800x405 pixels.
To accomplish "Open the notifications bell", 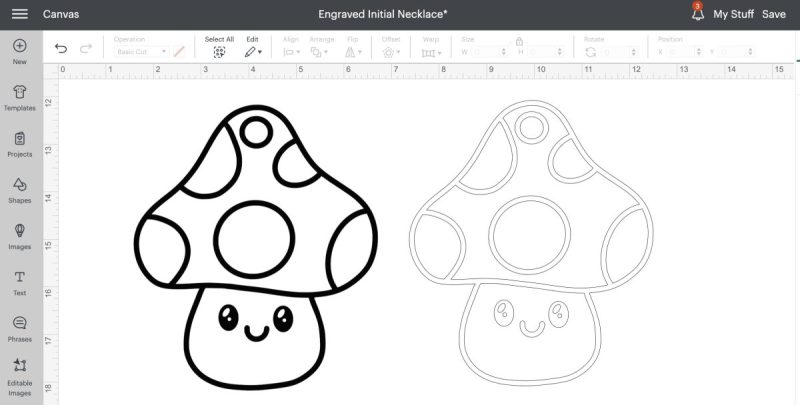I will (697, 13).
